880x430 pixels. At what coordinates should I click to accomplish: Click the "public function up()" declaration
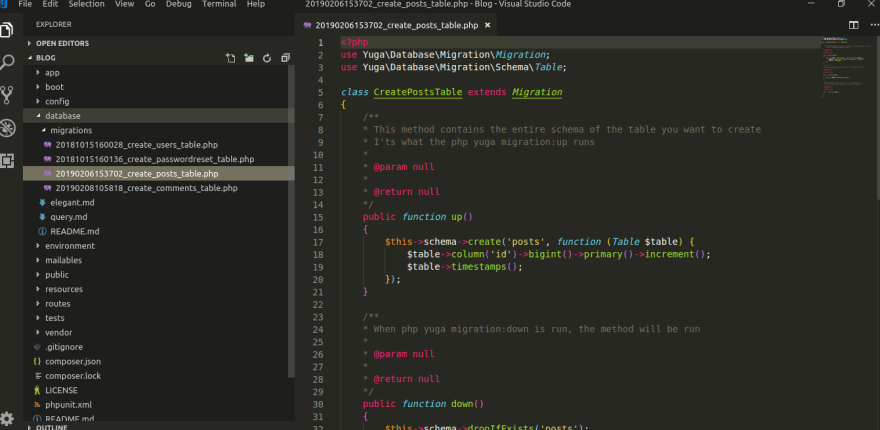click(x=418, y=217)
